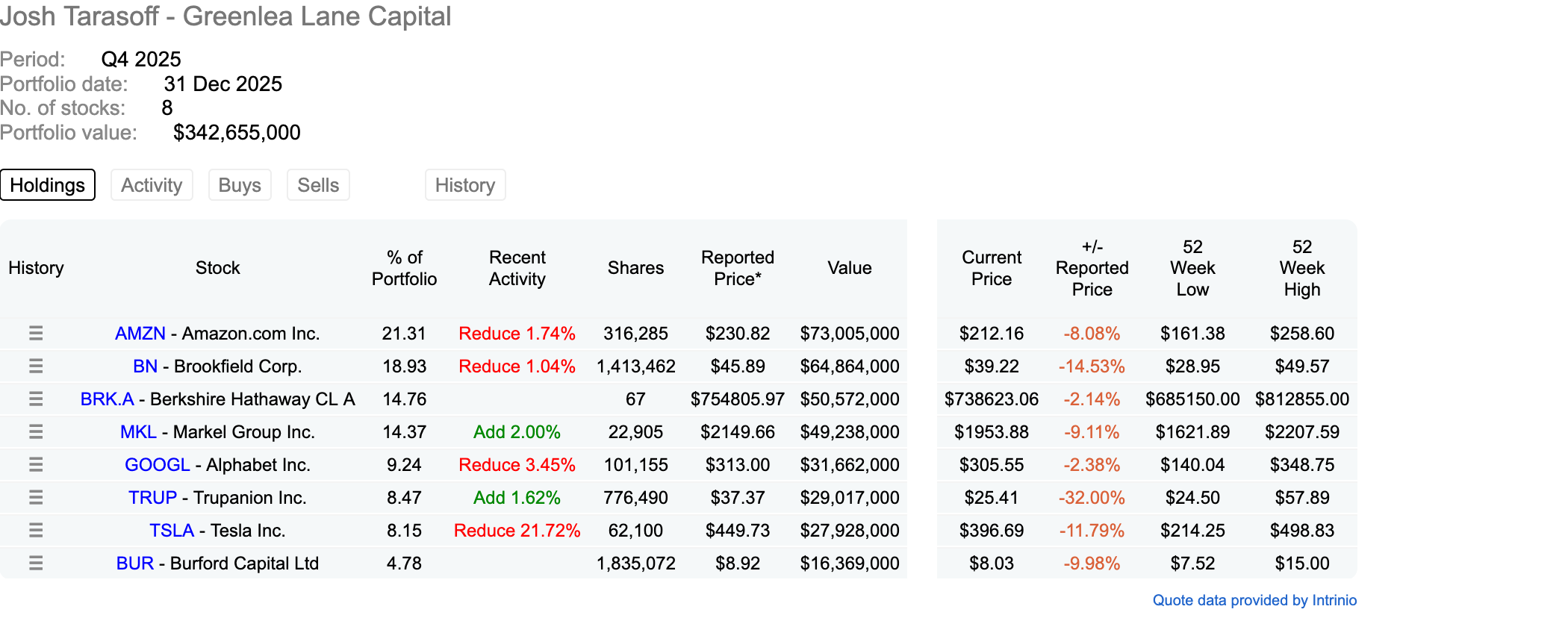
Task: Follow 'Quote data provided by Intrinio' link
Action: click(1254, 600)
